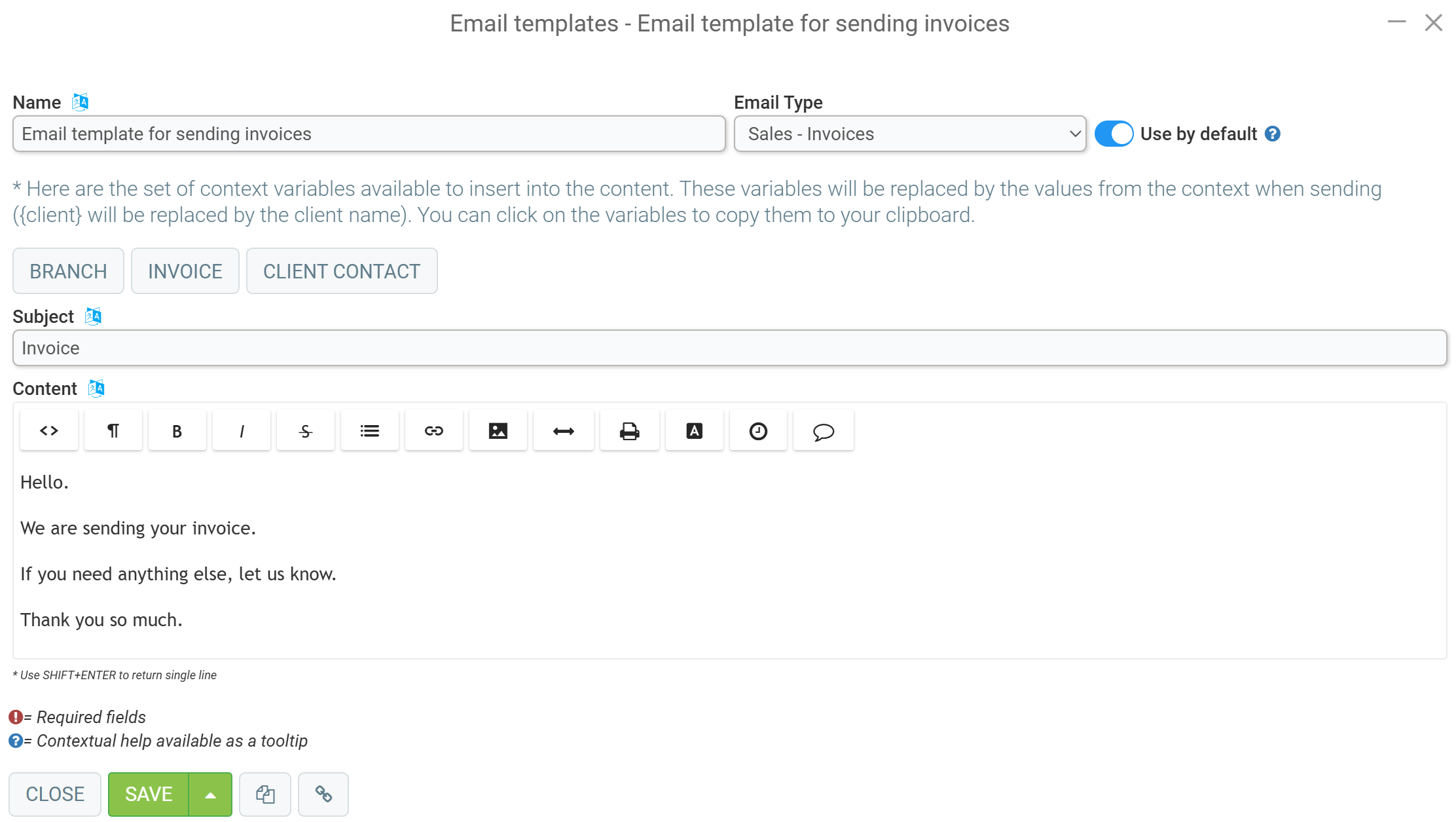The height and width of the screenshot is (822, 1456).
Task: Click the CLOSE button
Action: point(55,794)
